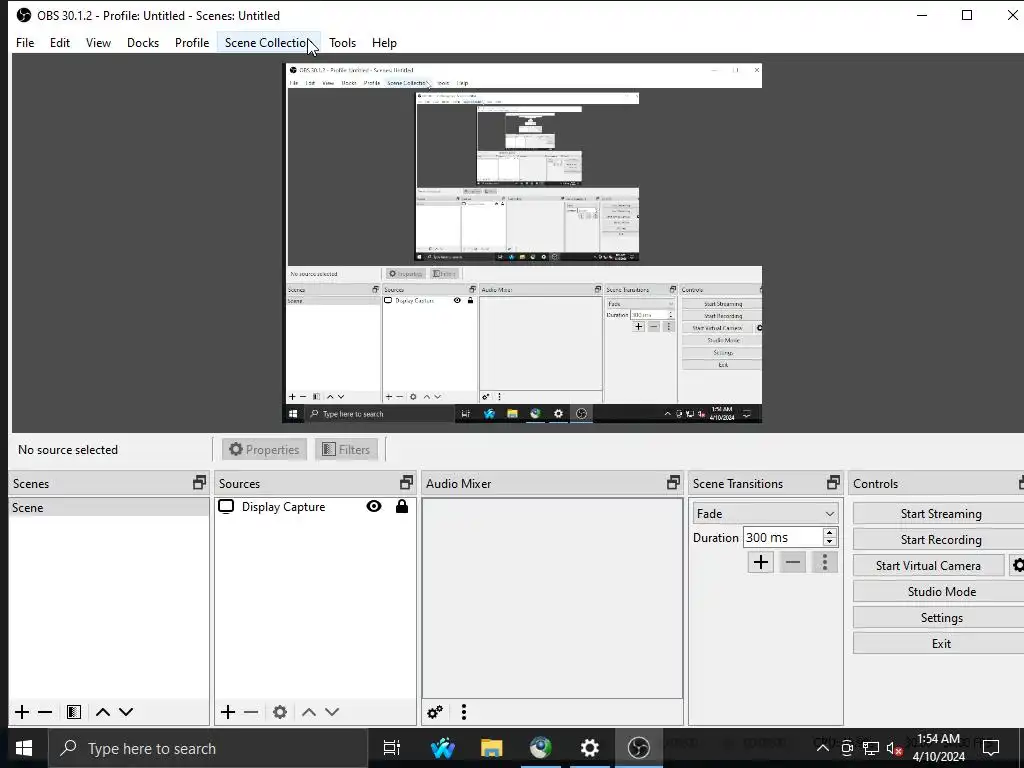
Task: Show hidden system tray icons chevron
Action: click(823, 748)
